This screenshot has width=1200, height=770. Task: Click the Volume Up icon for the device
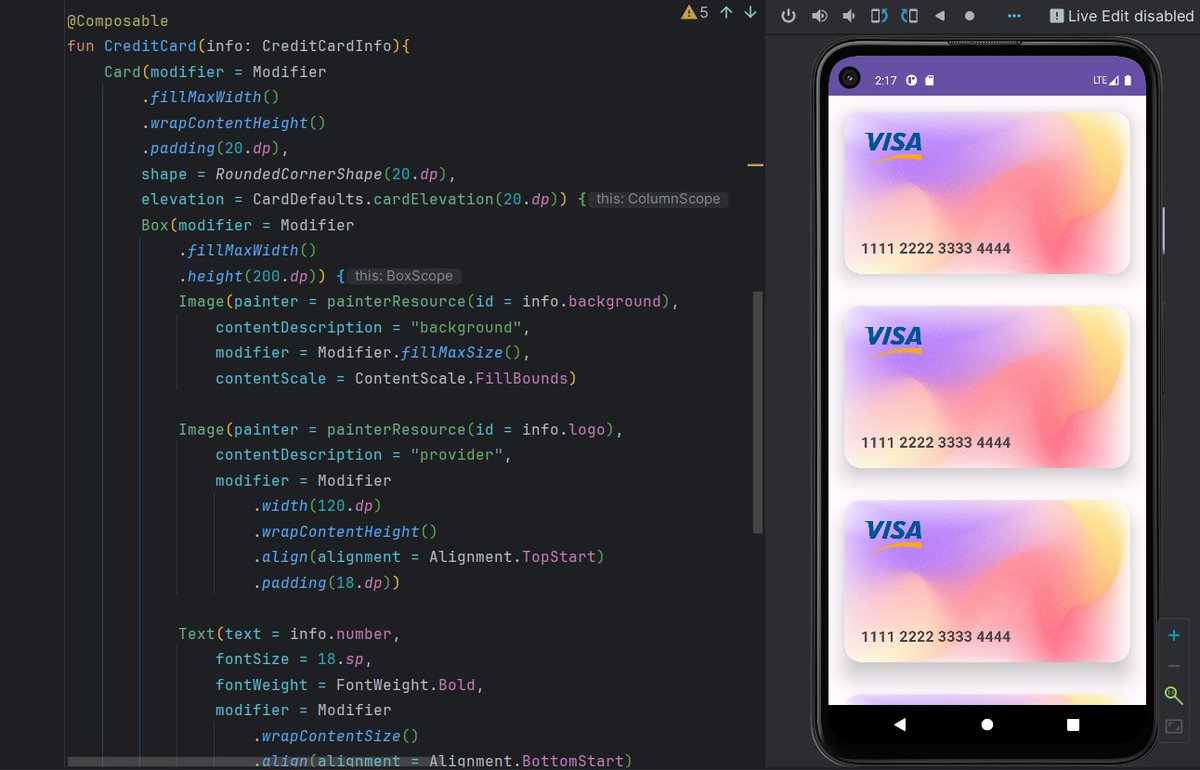click(x=819, y=15)
